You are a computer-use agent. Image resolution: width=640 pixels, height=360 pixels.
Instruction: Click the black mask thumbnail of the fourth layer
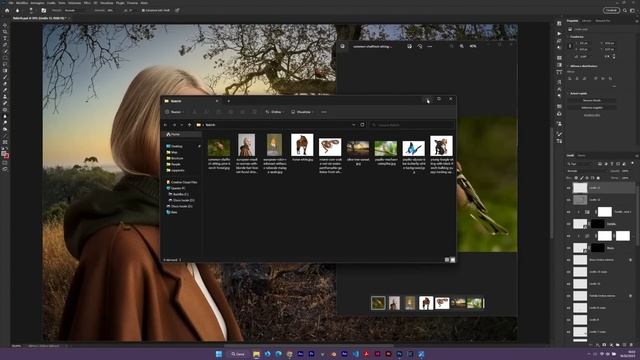[x=598, y=224]
